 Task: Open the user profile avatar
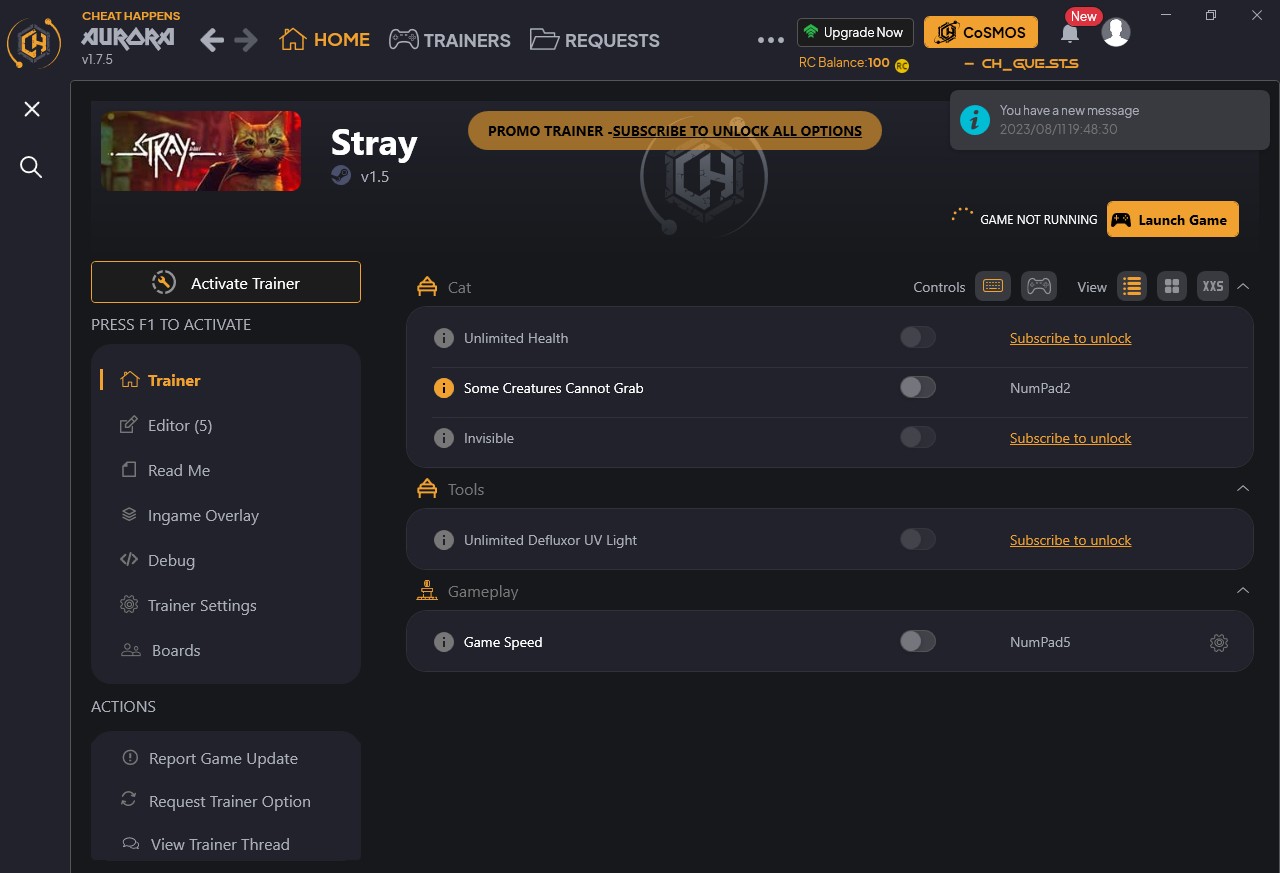click(1116, 32)
